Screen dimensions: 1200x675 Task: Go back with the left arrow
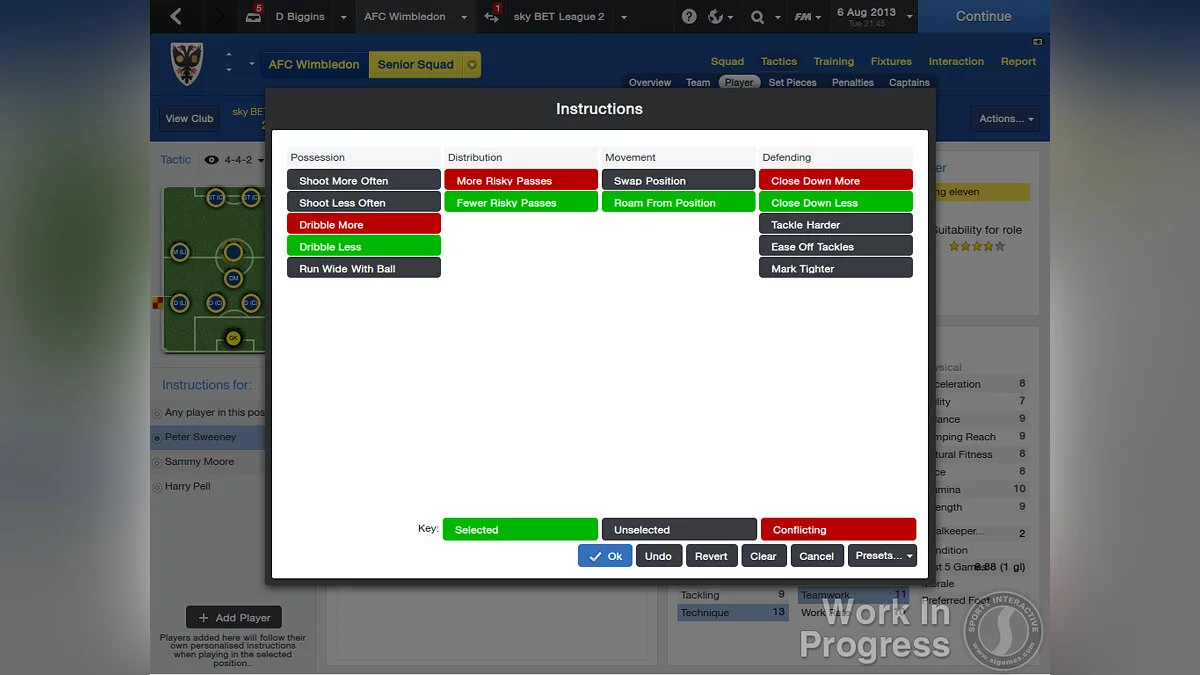[176, 16]
